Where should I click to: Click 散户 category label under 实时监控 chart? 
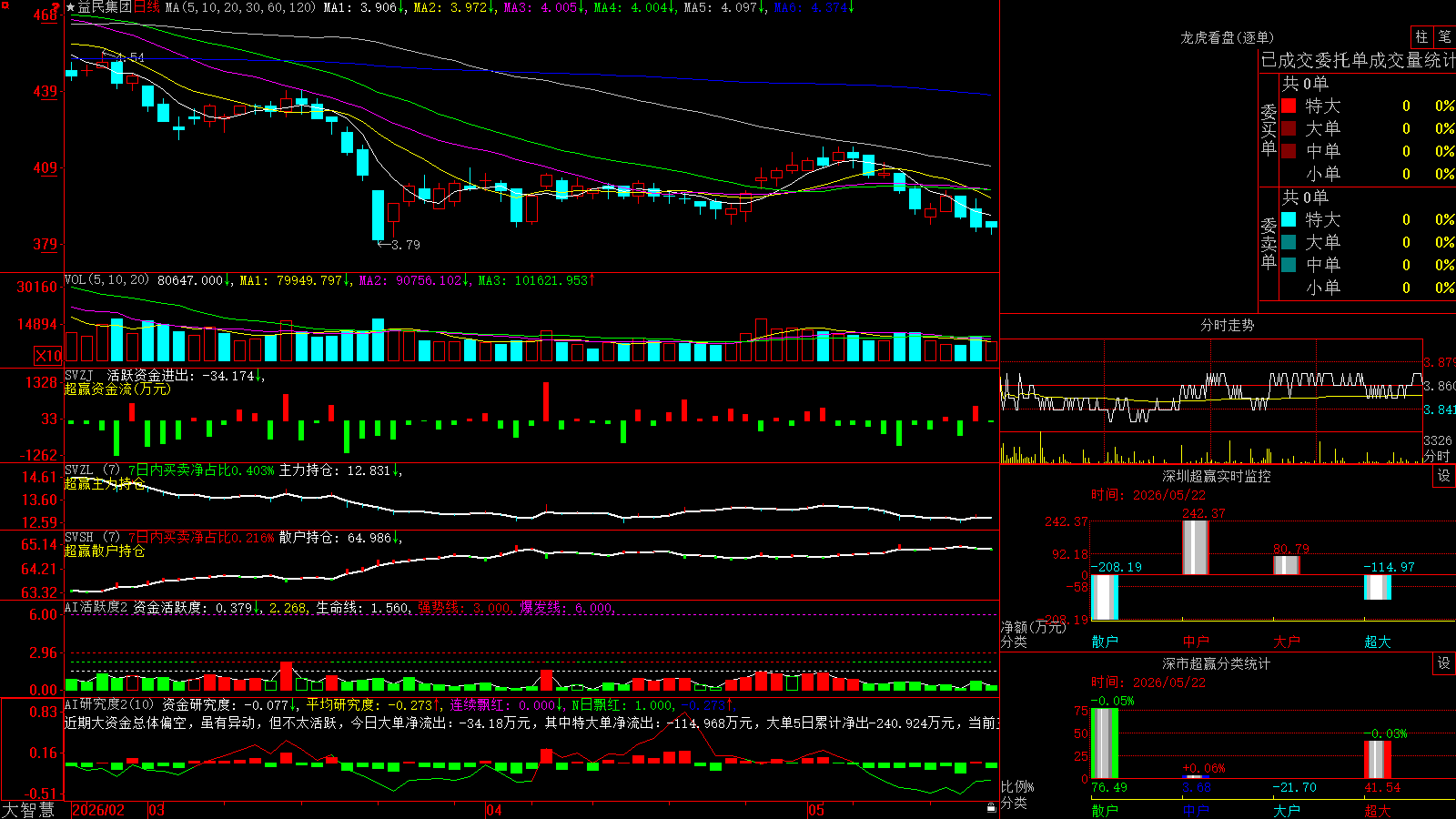(x=1105, y=642)
